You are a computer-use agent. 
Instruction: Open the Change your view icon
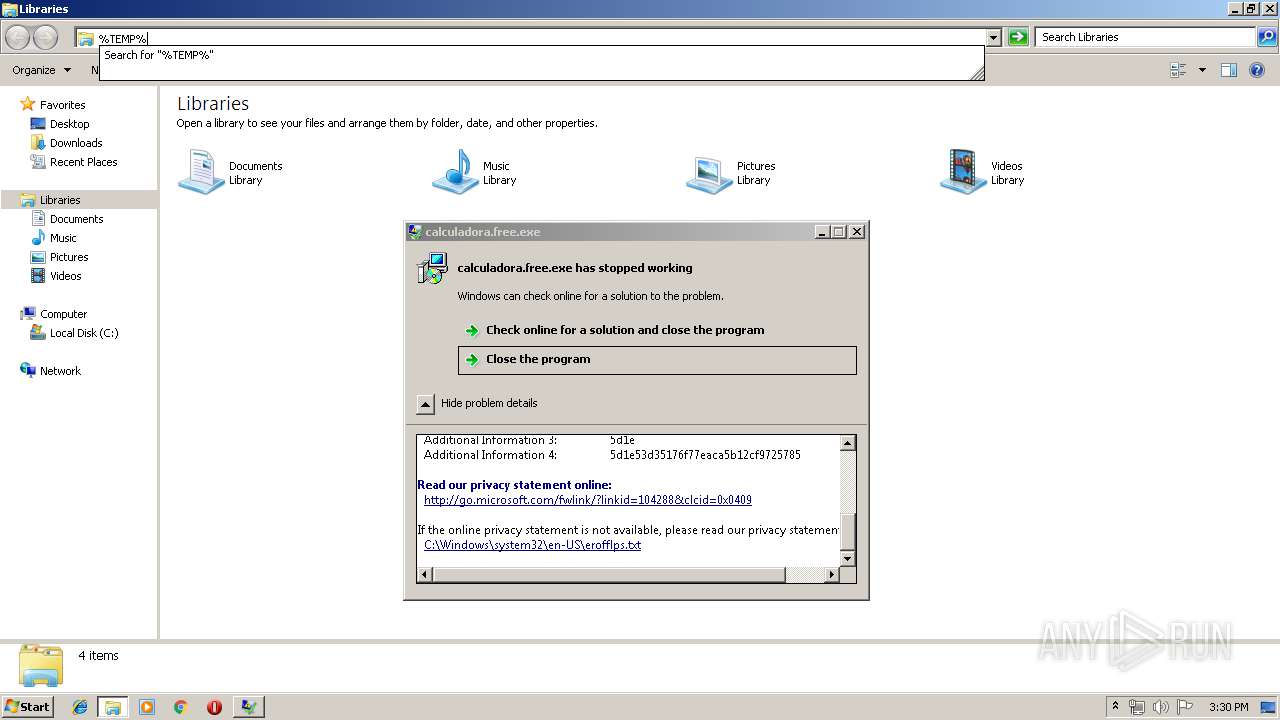pyautogui.click(x=1178, y=70)
